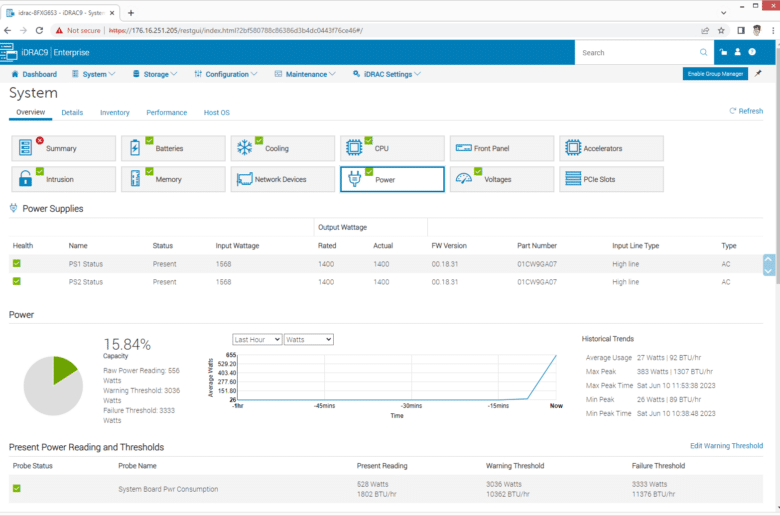Bookmark this page with star icon

pos(721,30)
